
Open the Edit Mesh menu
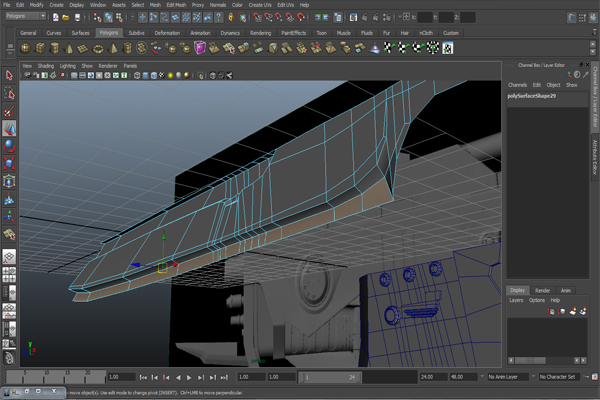(x=176, y=5)
